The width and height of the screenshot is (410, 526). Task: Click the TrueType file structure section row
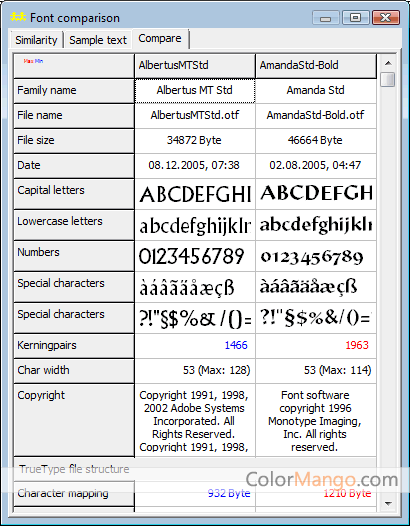(195, 469)
